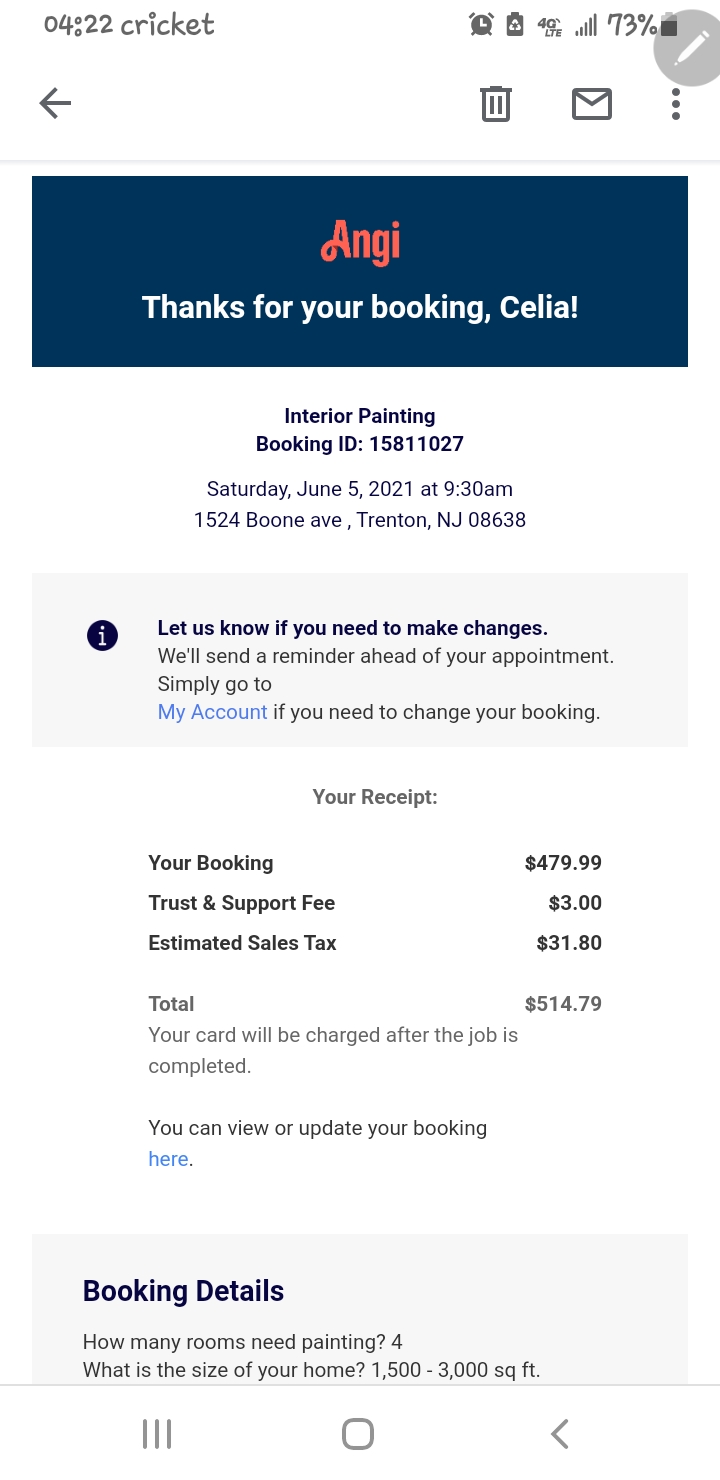
Task: Tap the 'Thanks for your booking' banner
Action: coord(360,307)
